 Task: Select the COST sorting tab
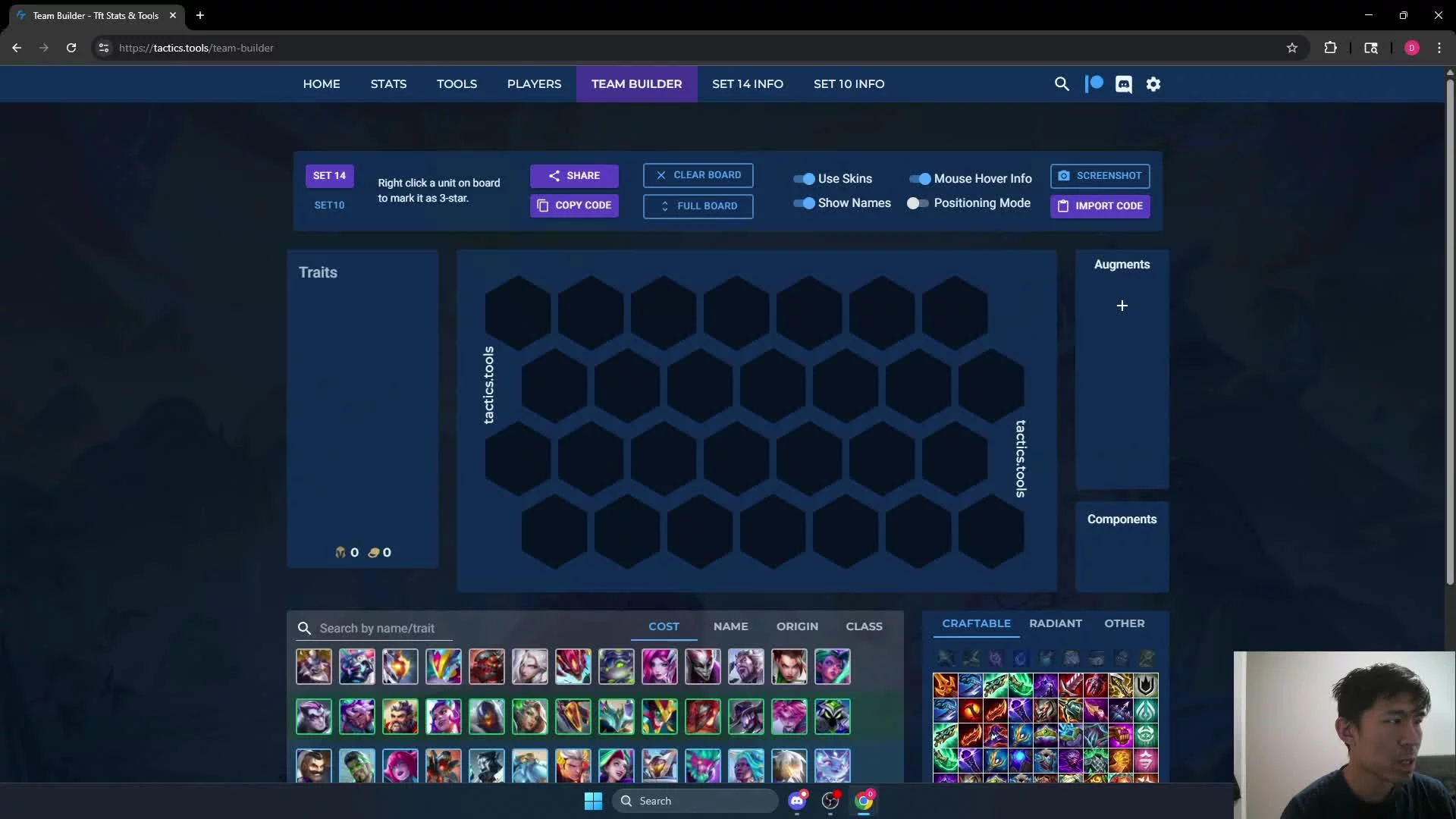(x=664, y=626)
